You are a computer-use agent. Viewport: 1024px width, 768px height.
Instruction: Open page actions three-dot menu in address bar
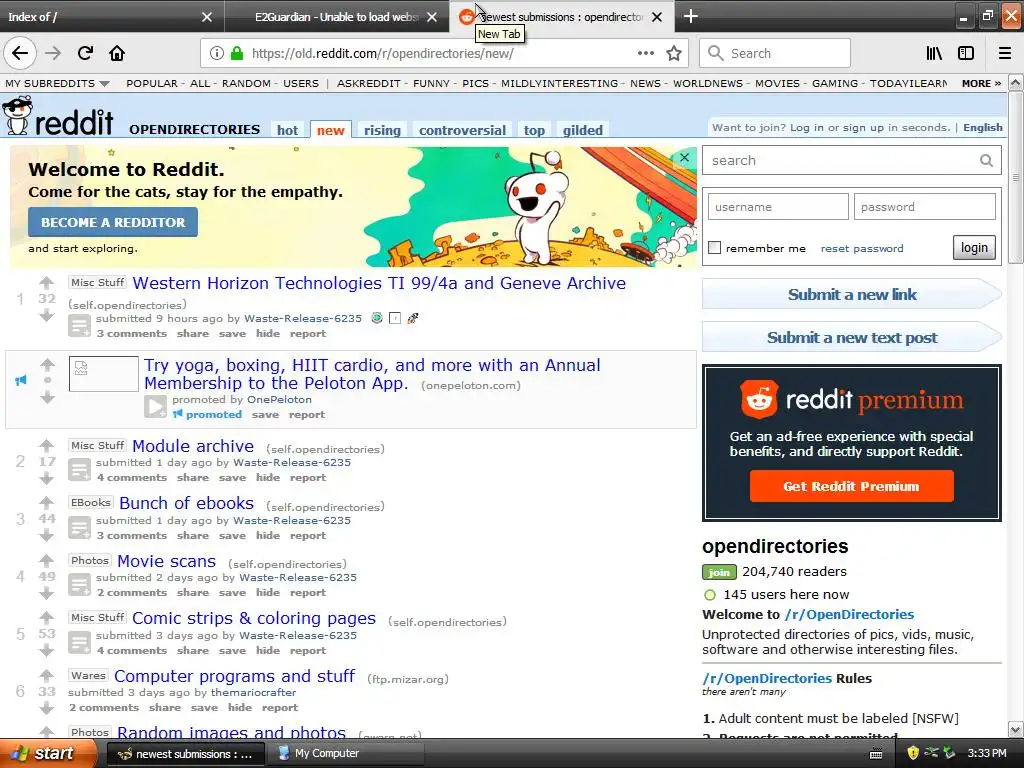645,53
